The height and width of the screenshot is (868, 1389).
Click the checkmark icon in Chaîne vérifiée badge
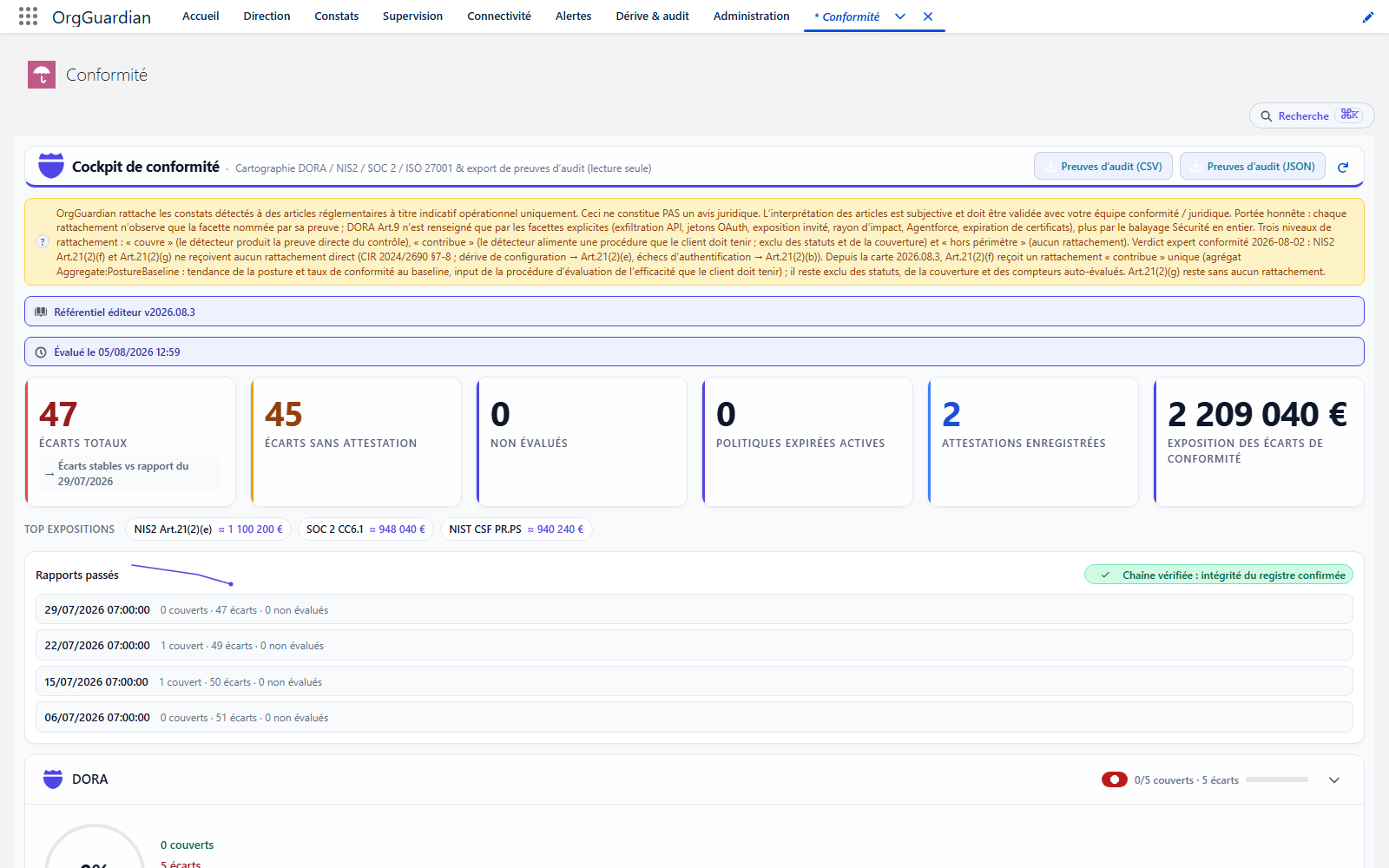pyautogui.click(x=1105, y=575)
